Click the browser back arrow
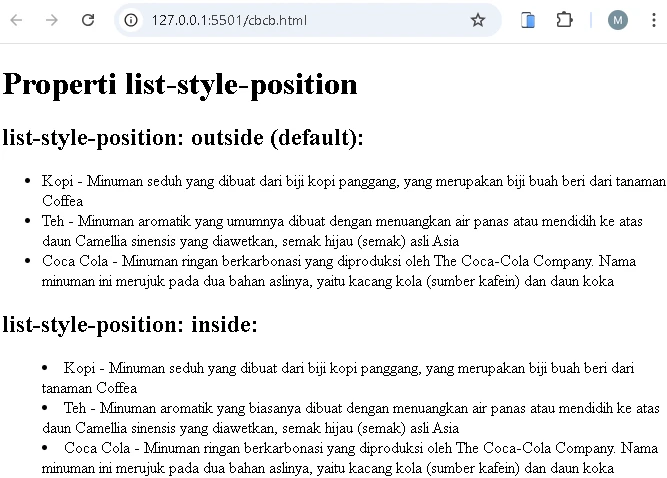 point(16,20)
